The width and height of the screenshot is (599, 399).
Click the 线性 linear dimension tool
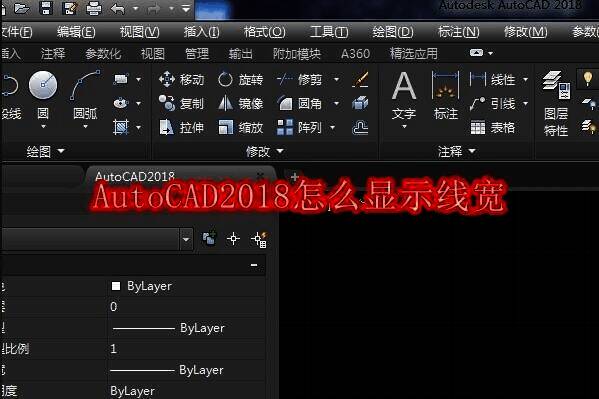coord(493,79)
